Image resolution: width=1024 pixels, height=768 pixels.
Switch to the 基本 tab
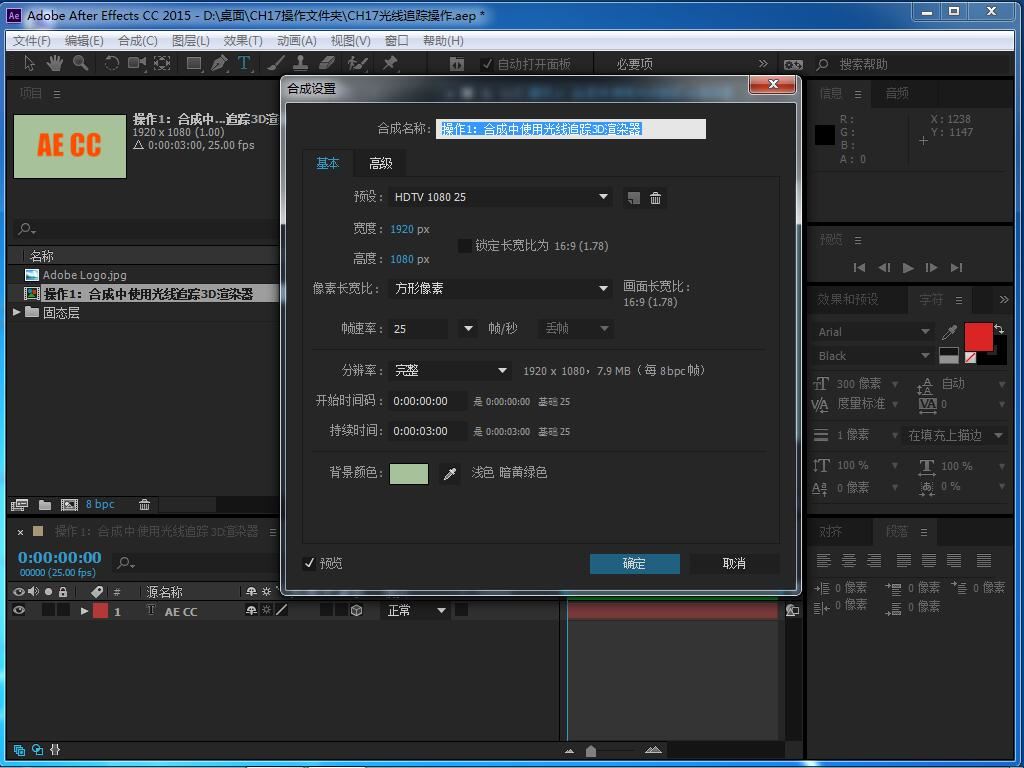(327, 163)
